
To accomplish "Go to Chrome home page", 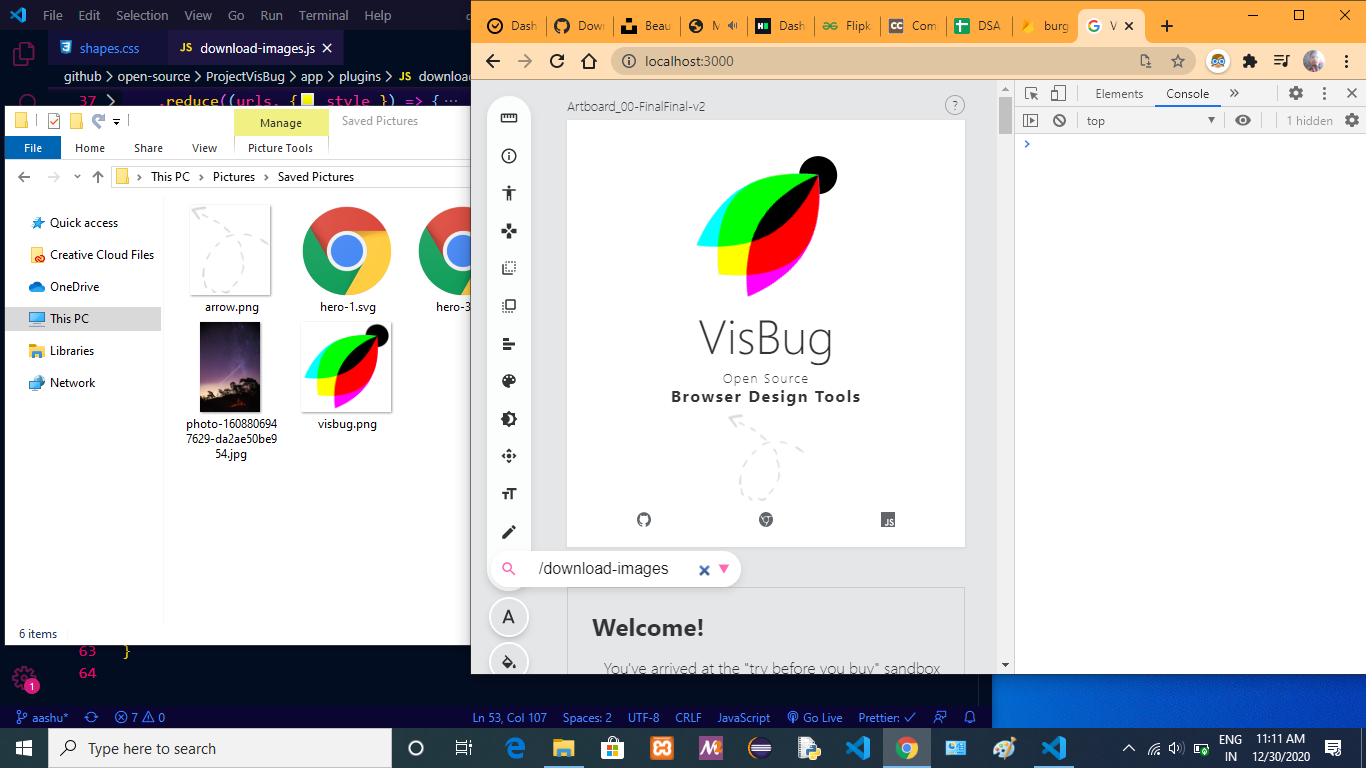I will pyautogui.click(x=589, y=61).
